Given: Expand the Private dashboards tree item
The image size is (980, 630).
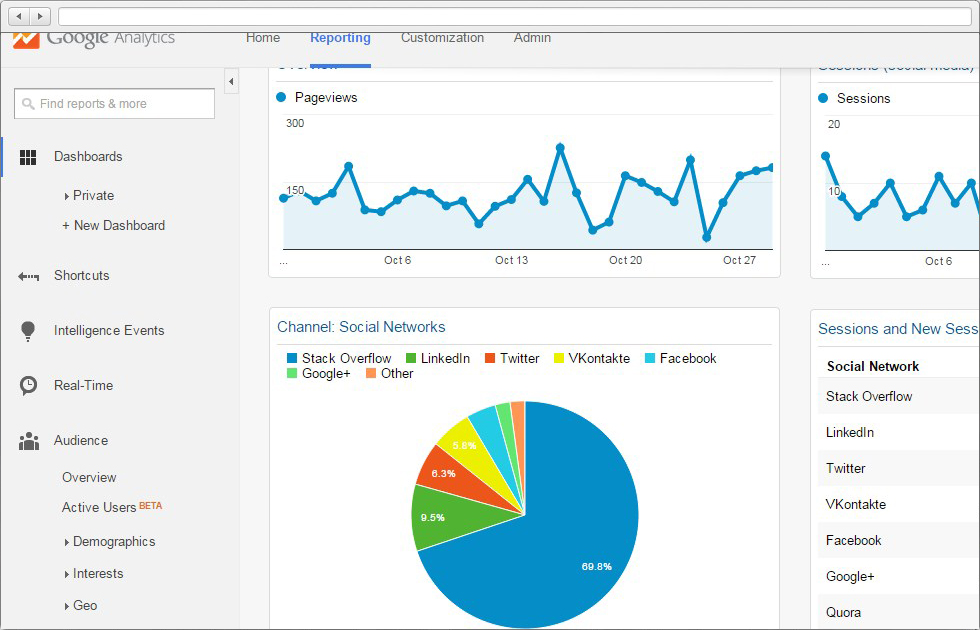Looking at the screenshot, I should coord(66,196).
